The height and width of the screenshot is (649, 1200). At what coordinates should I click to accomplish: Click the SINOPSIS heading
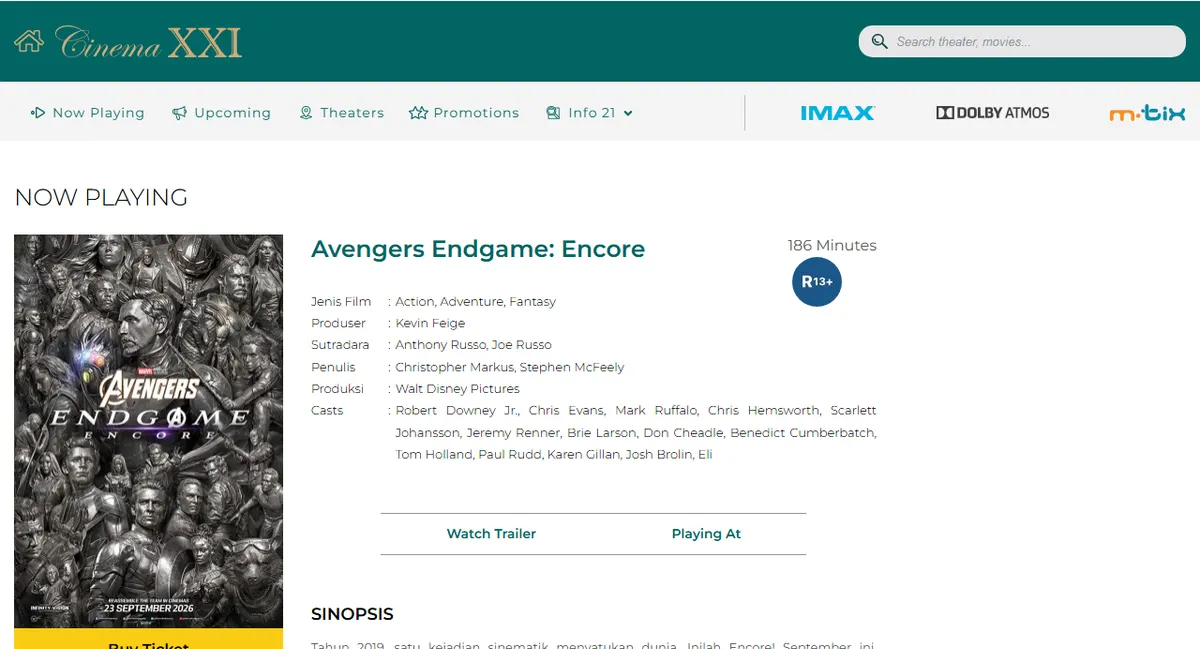coord(352,614)
